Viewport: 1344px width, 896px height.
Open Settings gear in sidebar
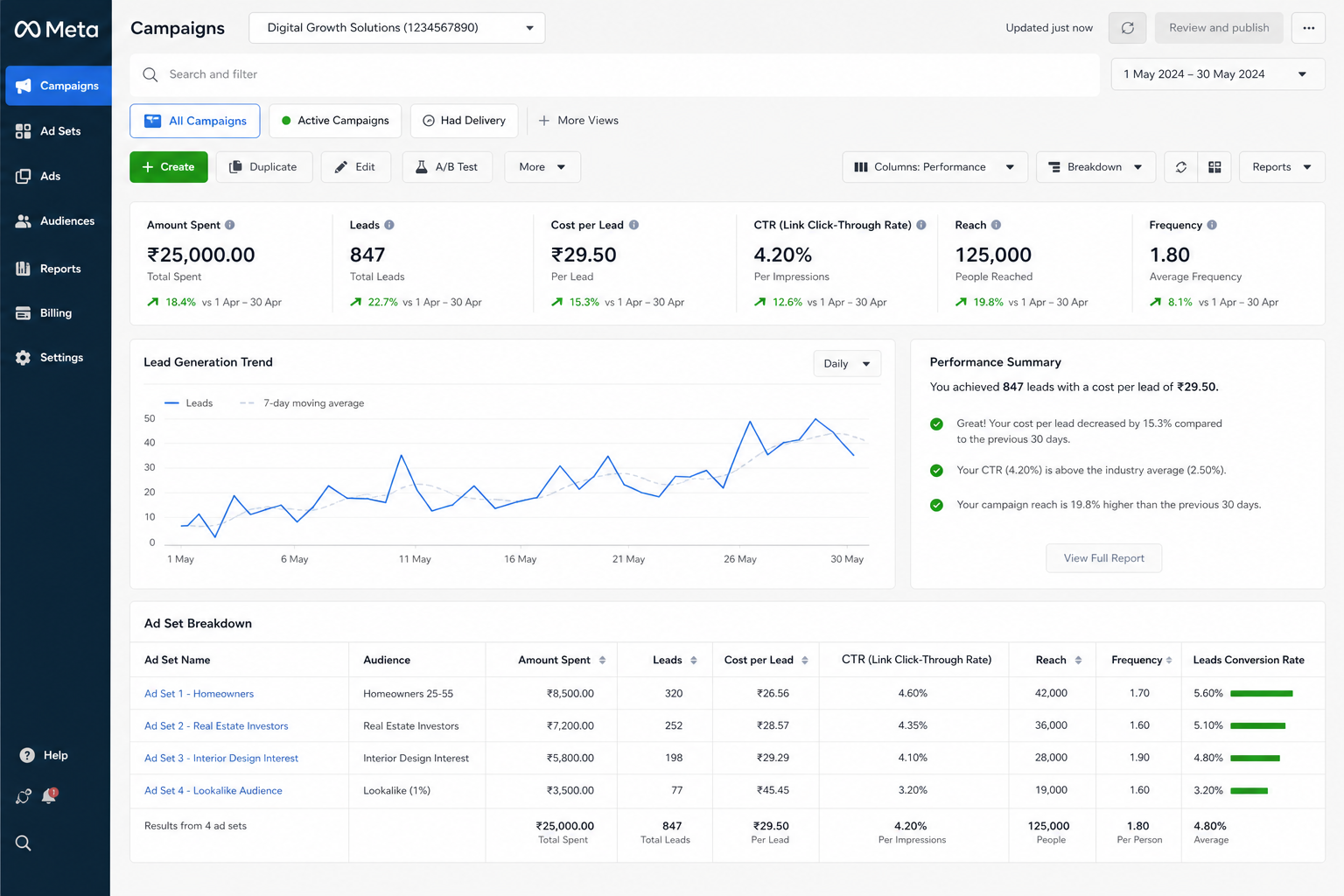(49, 358)
